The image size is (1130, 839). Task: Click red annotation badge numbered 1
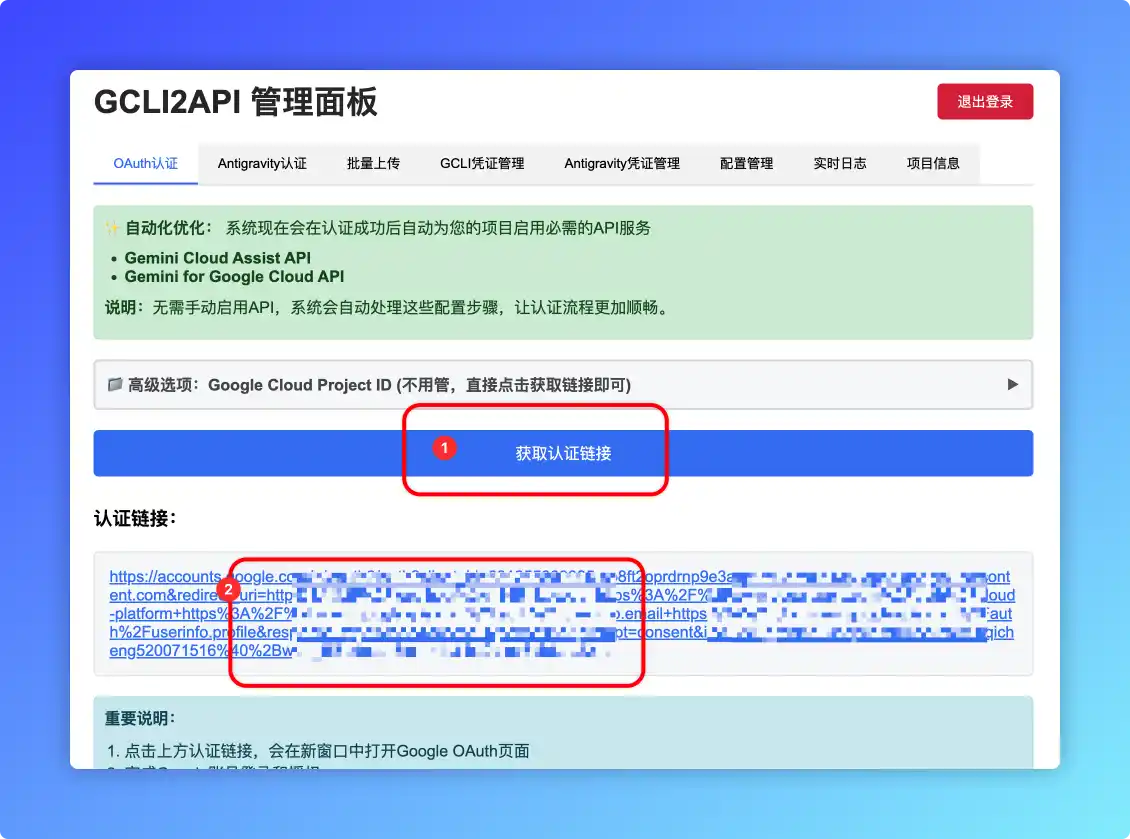444,447
